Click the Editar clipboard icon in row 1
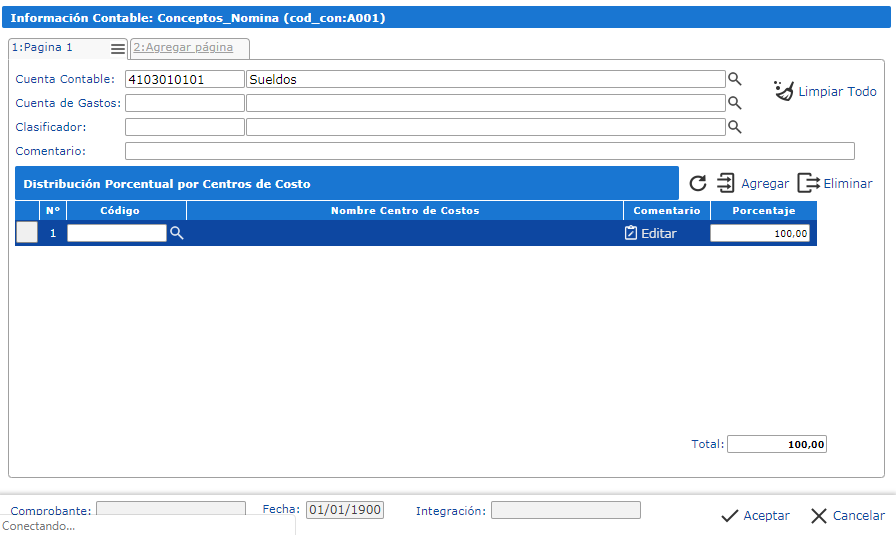 631,233
